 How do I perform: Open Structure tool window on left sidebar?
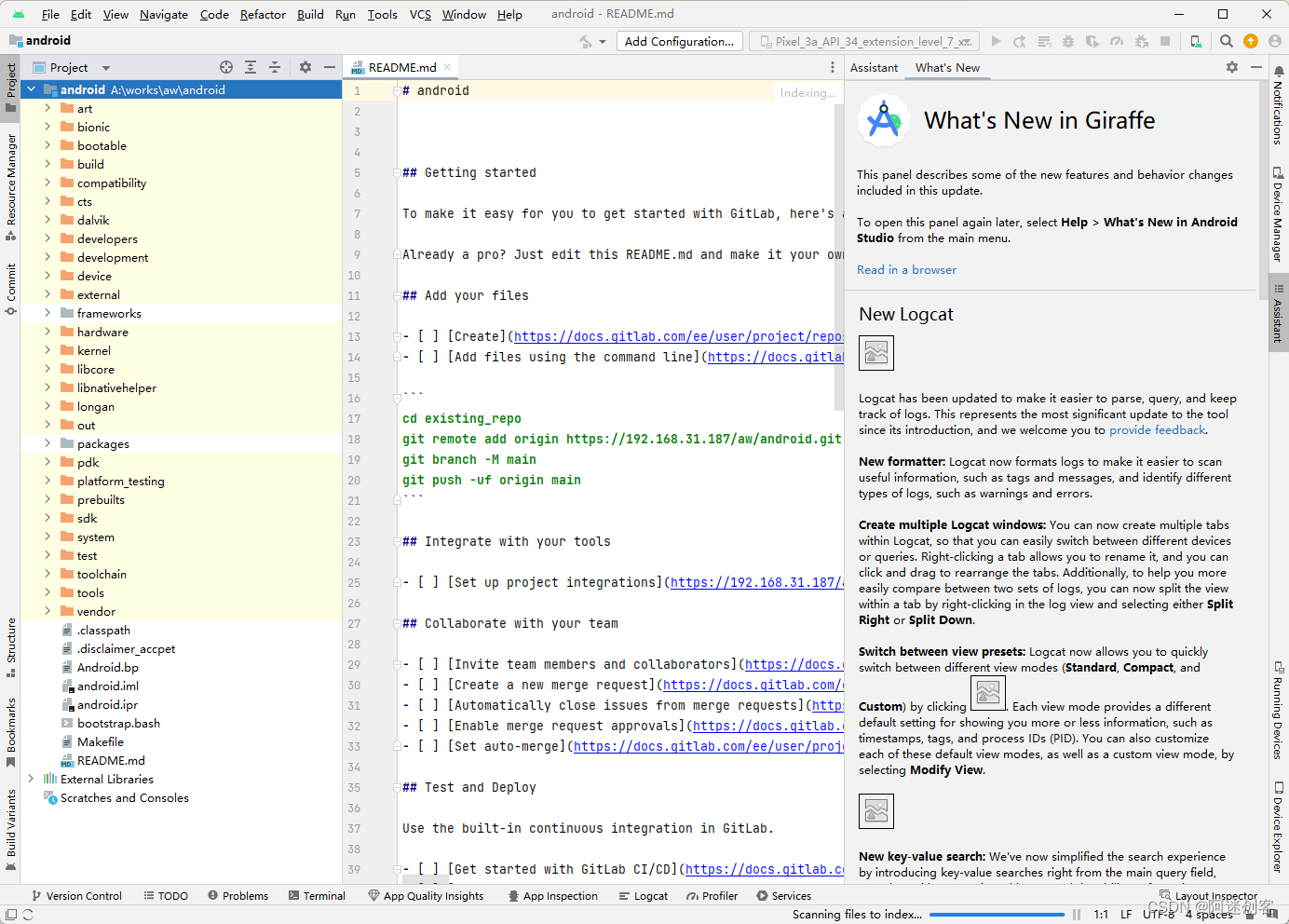11,647
